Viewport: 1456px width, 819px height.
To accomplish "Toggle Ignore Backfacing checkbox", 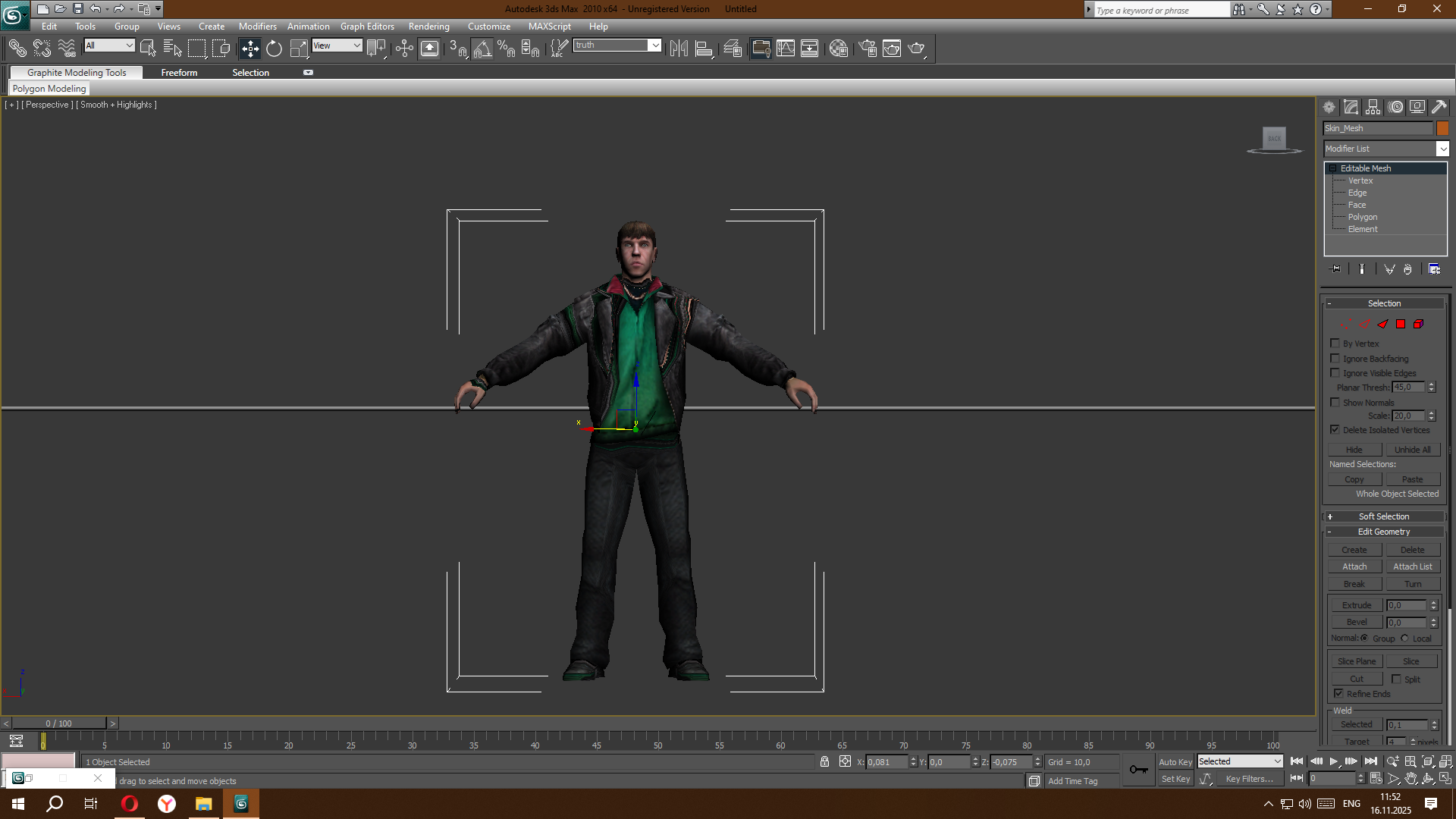I will coord(1335,359).
